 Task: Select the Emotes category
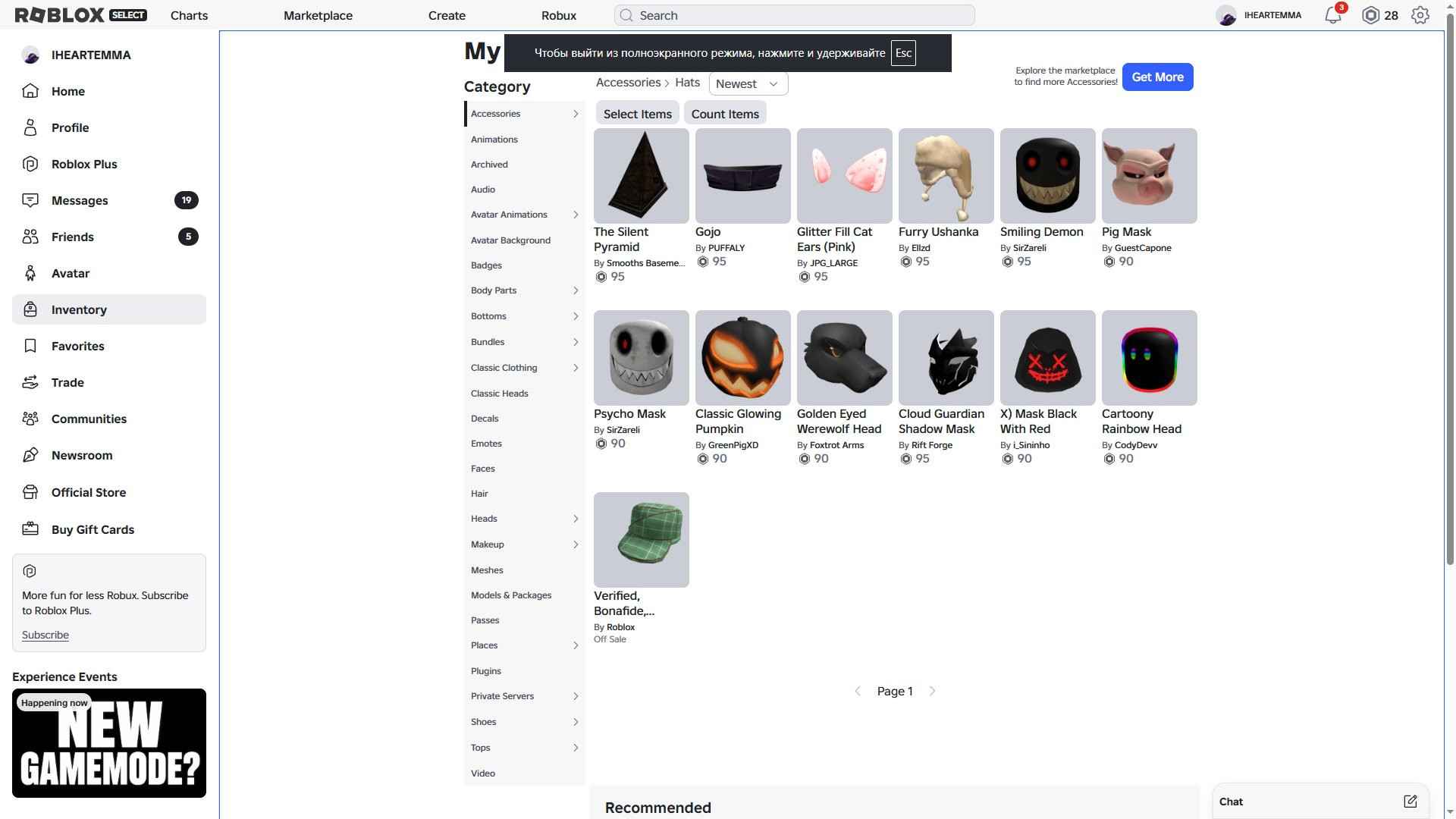(486, 444)
